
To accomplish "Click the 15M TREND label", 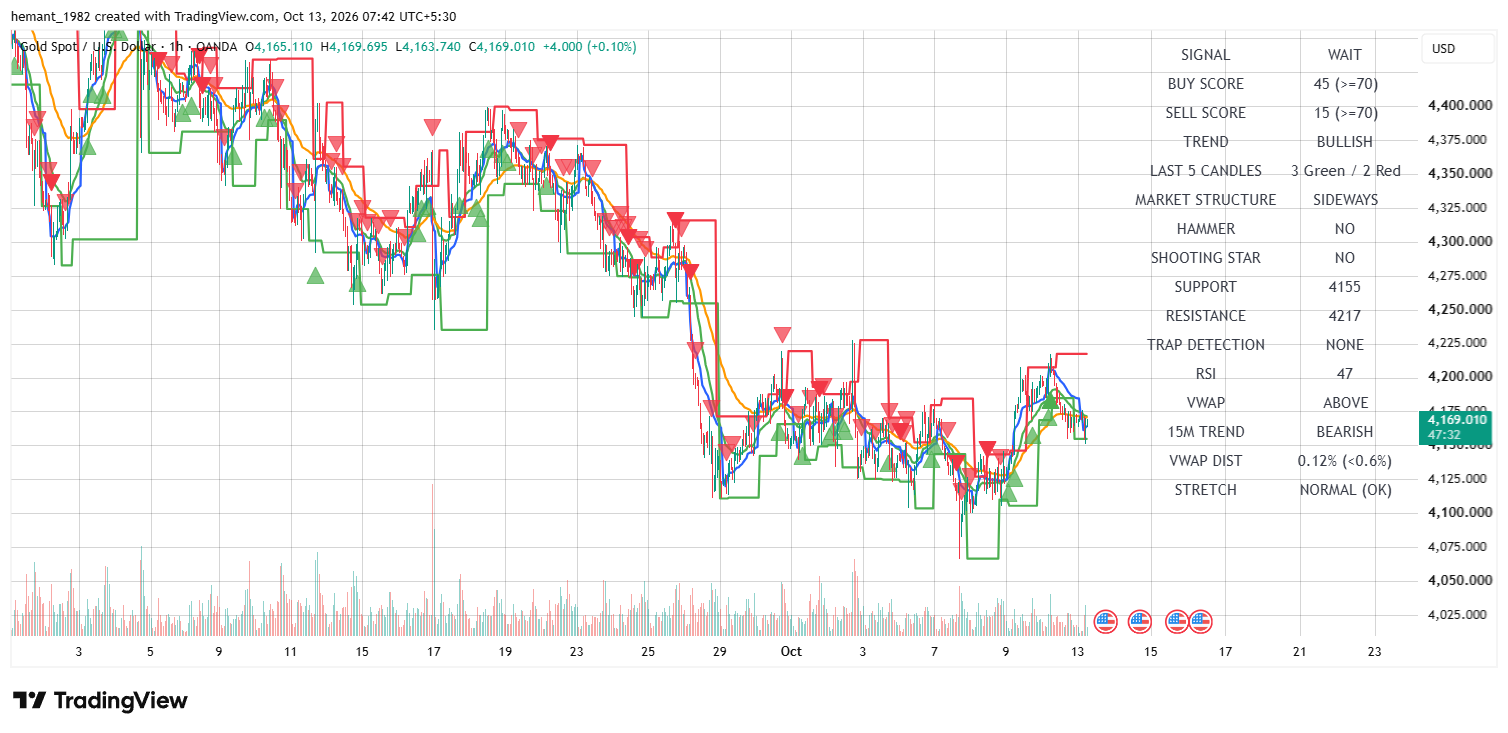I will (x=1205, y=432).
